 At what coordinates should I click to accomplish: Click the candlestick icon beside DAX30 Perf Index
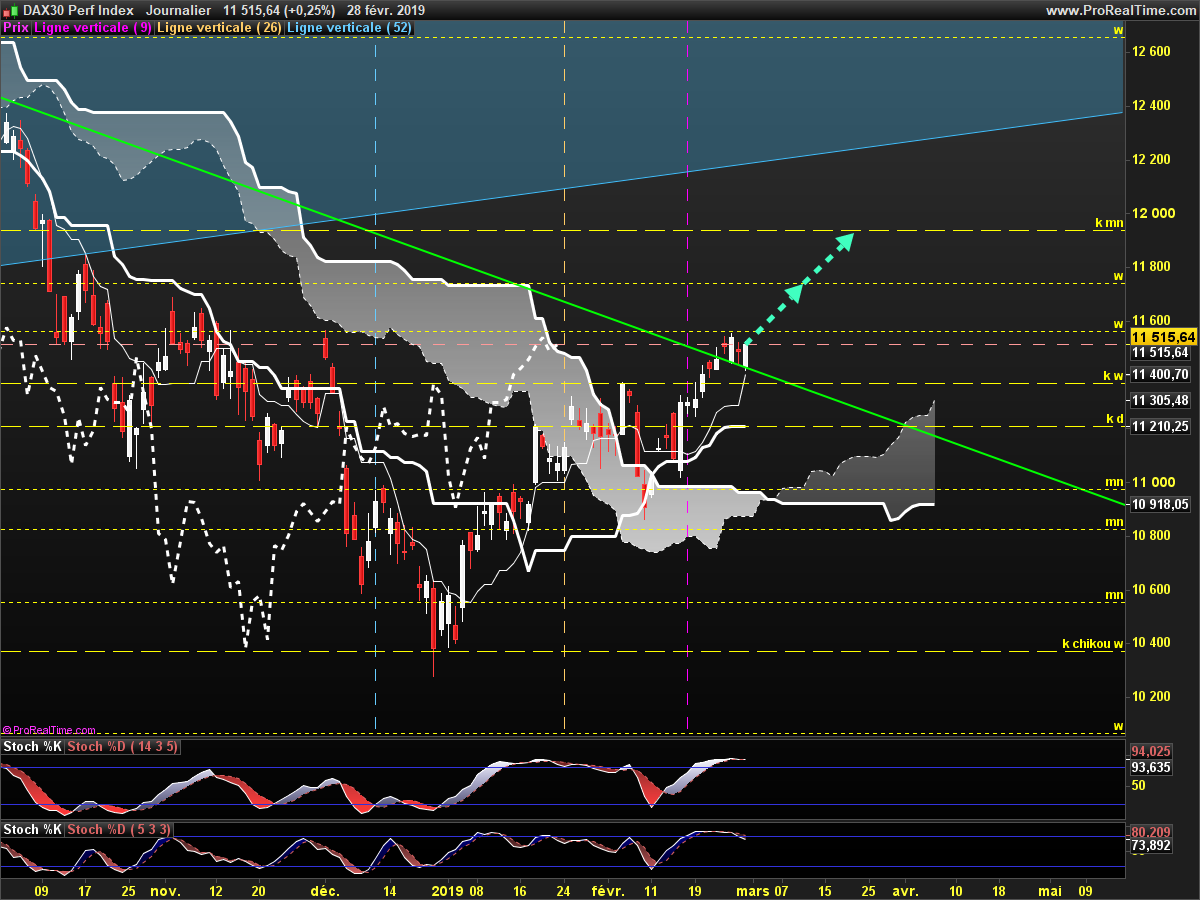click(8, 10)
